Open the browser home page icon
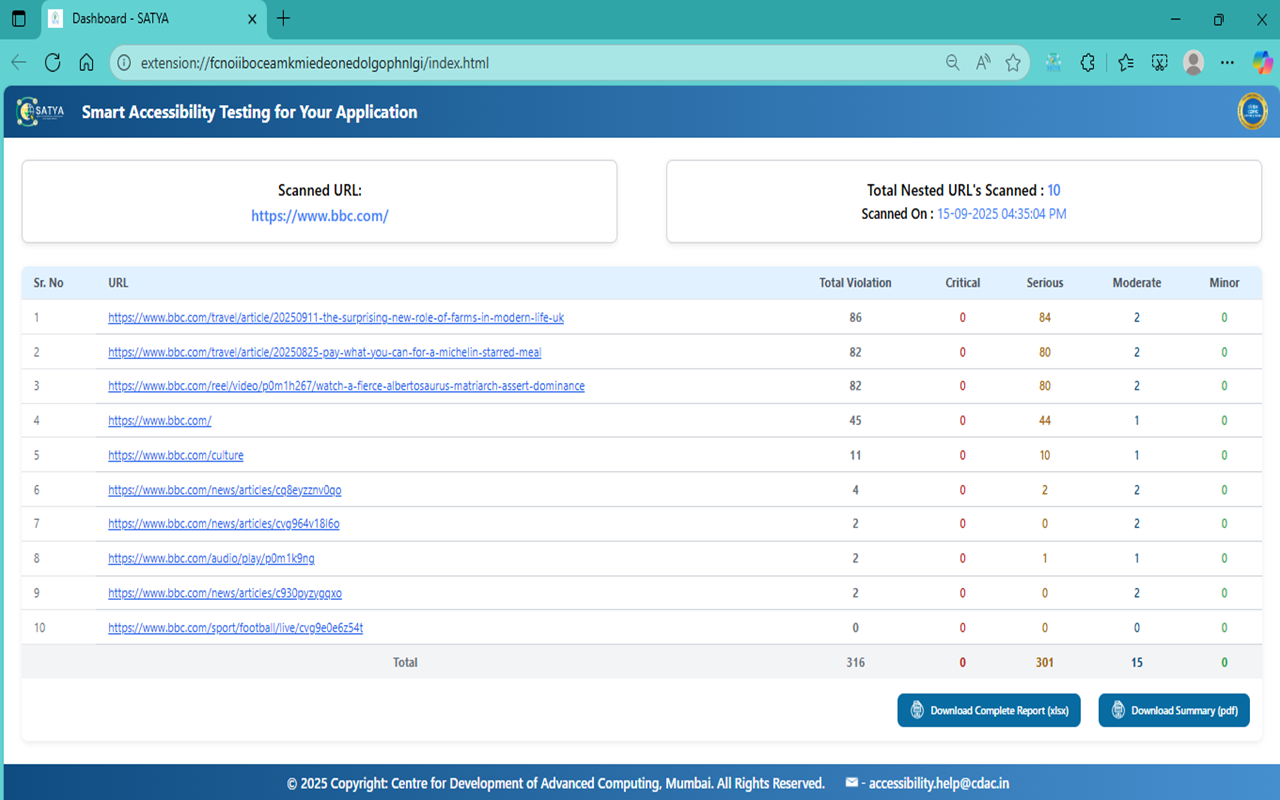 (x=87, y=63)
